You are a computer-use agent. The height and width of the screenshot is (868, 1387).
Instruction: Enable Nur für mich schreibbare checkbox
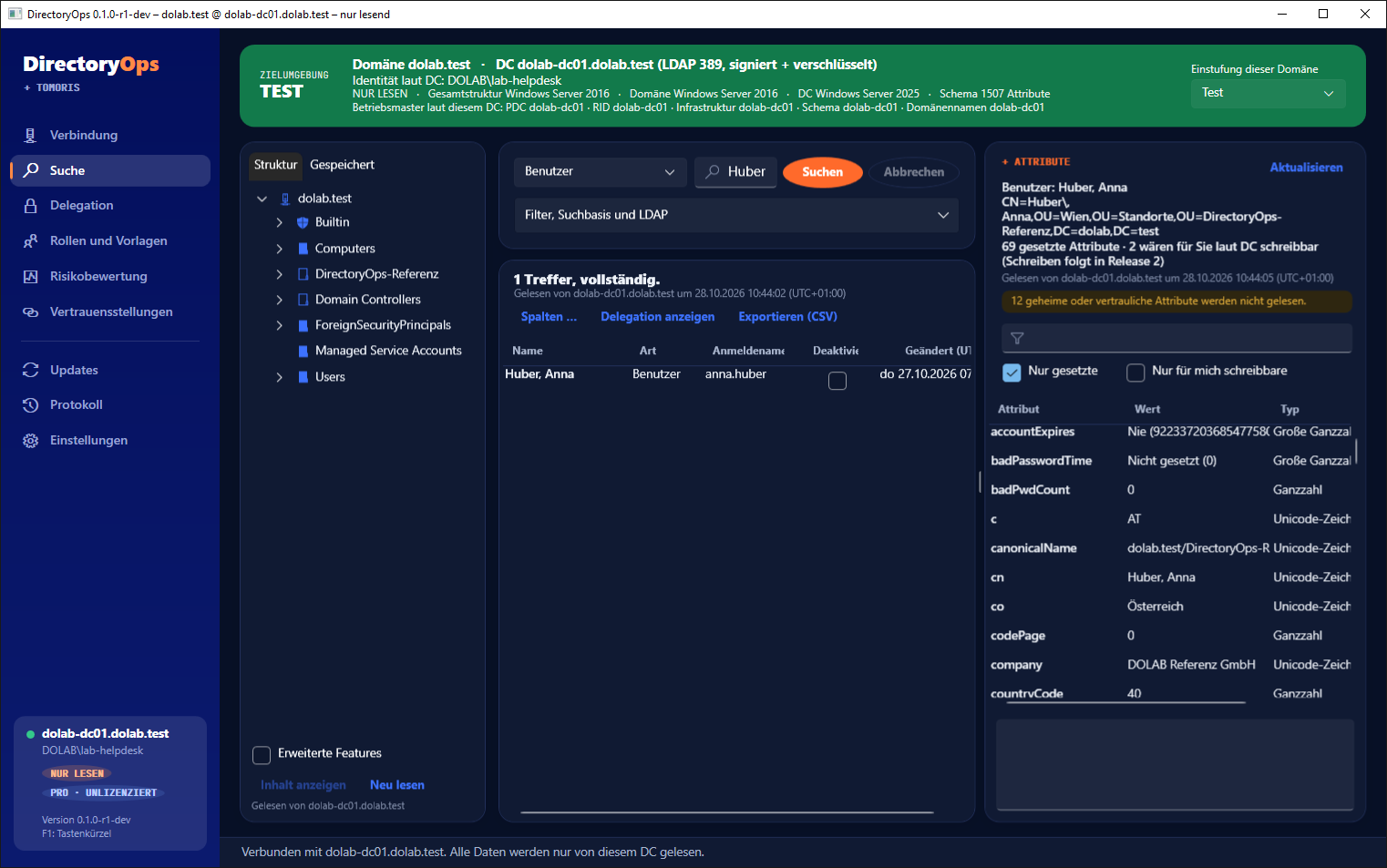coord(1135,373)
